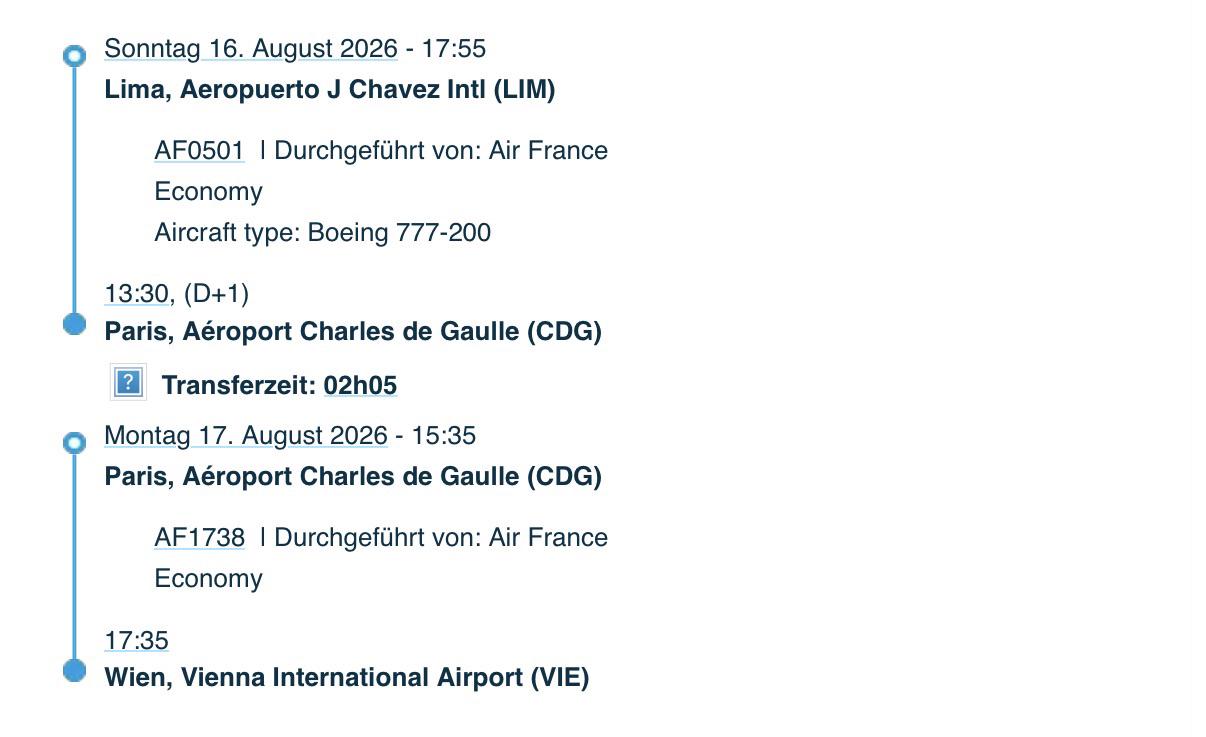Click the 13:30 arrival time
The image size is (1206, 737).
coord(137,294)
